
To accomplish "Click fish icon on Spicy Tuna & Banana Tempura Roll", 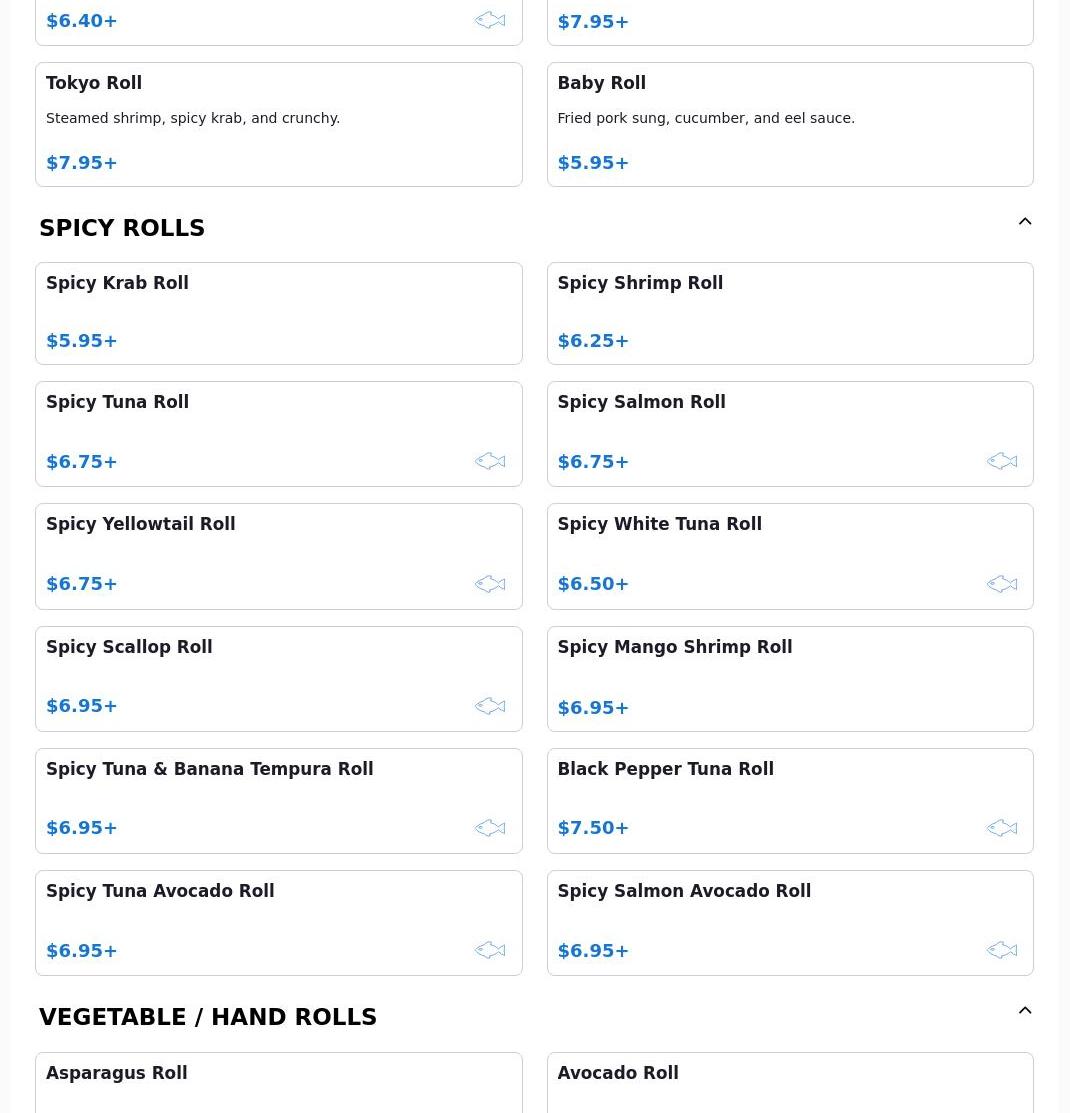I will click(490, 828).
